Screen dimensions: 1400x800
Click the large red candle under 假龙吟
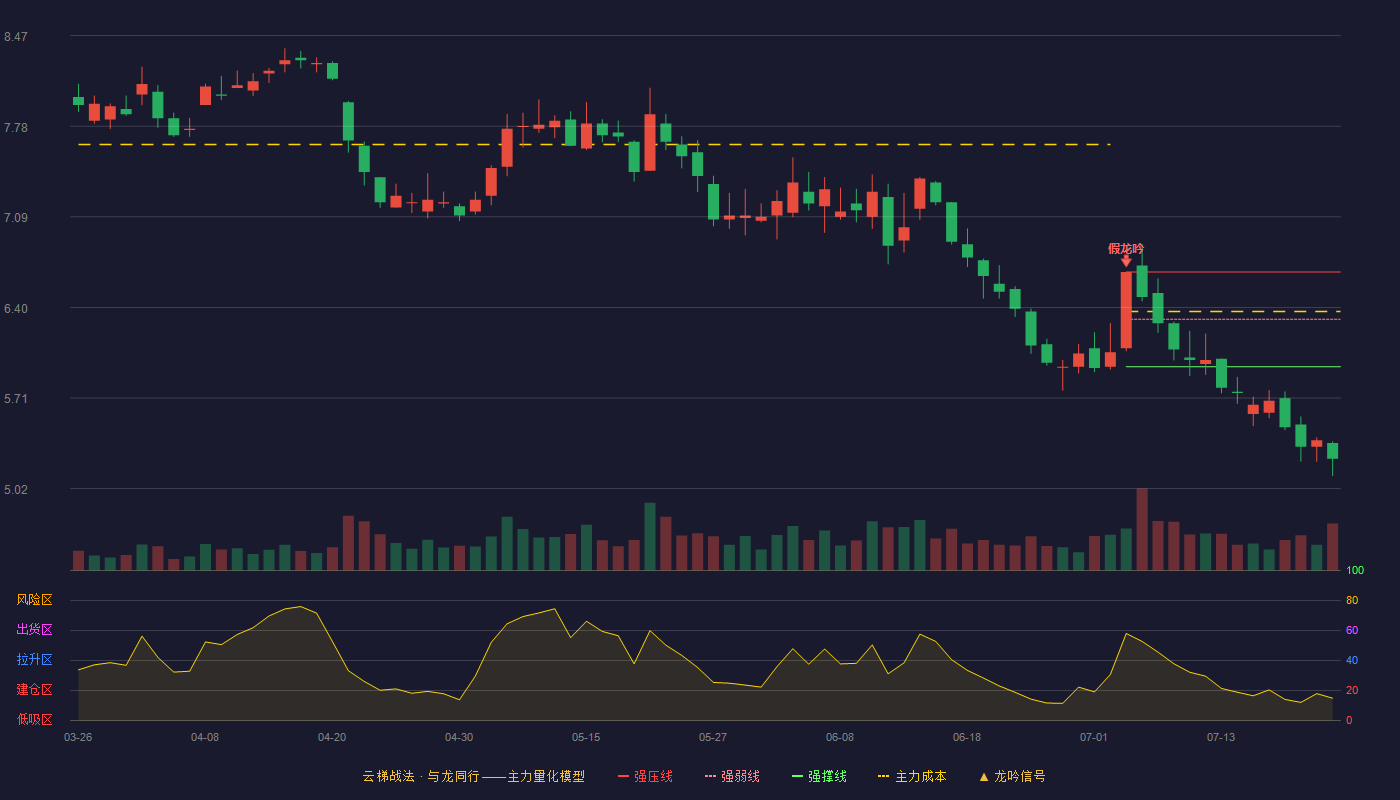[1126, 310]
